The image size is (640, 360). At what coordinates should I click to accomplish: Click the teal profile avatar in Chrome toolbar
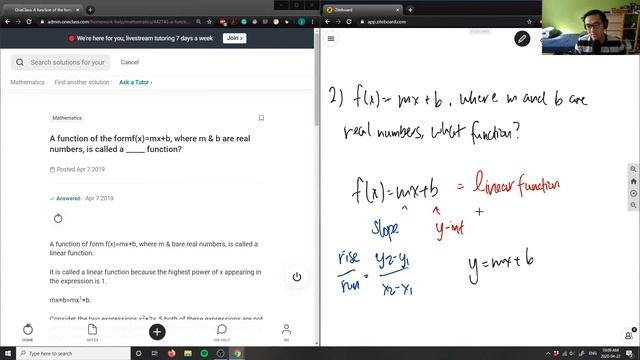click(302, 22)
